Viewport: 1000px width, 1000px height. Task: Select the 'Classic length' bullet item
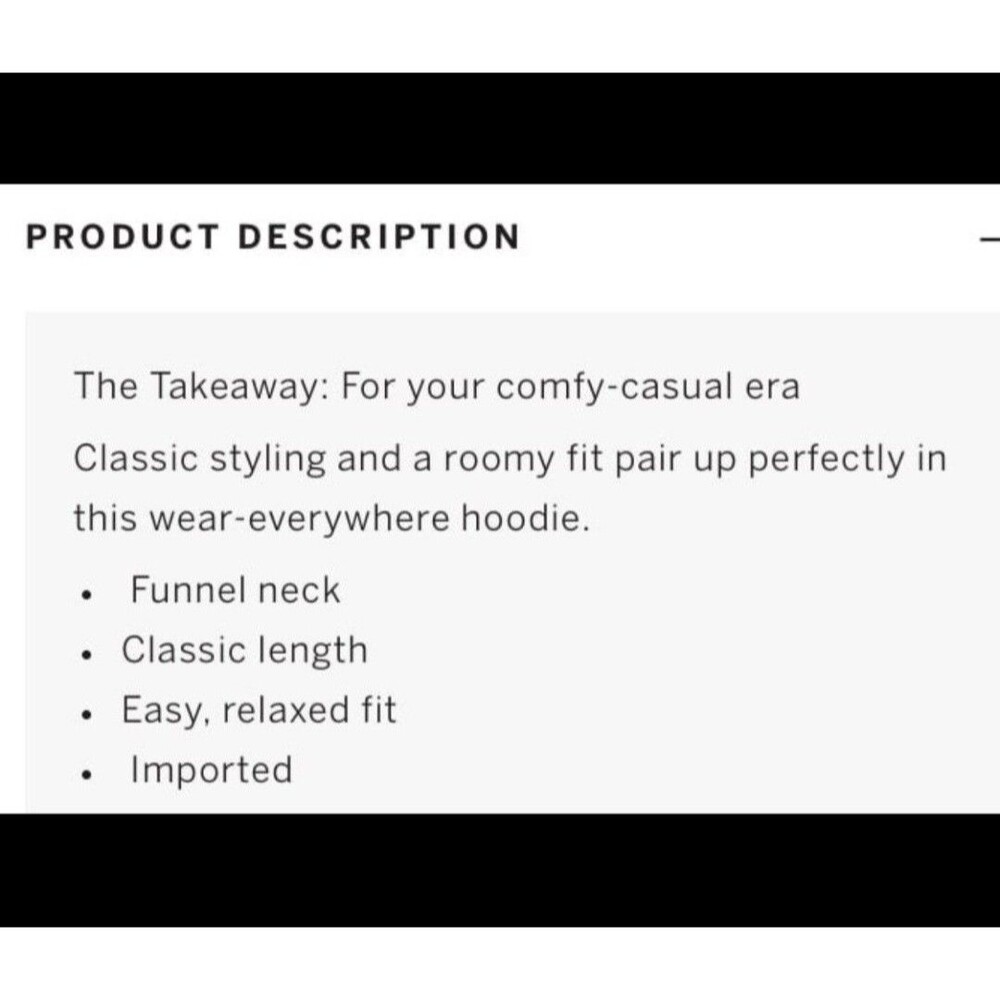click(x=245, y=650)
